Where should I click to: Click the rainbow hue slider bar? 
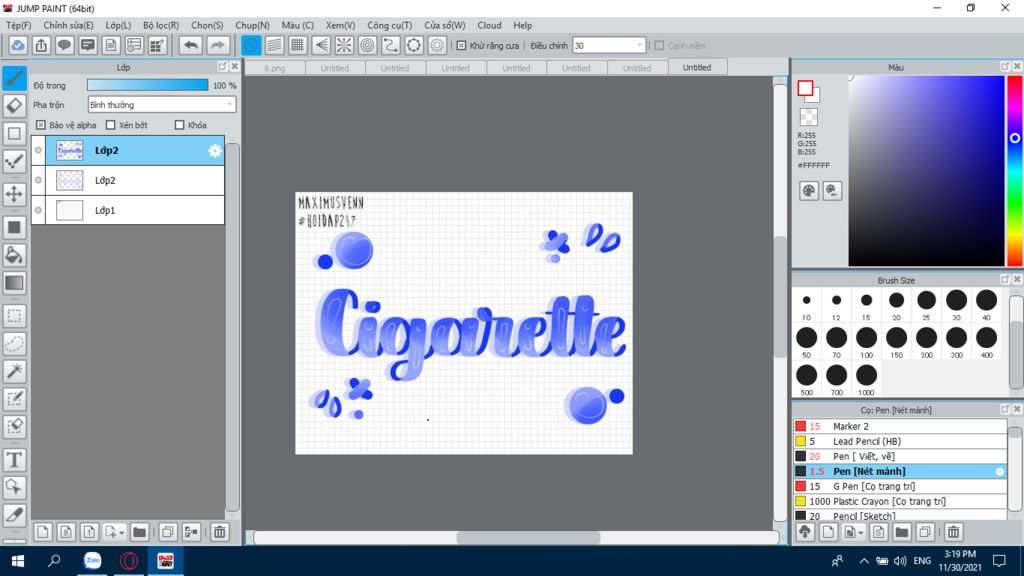(x=1014, y=170)
